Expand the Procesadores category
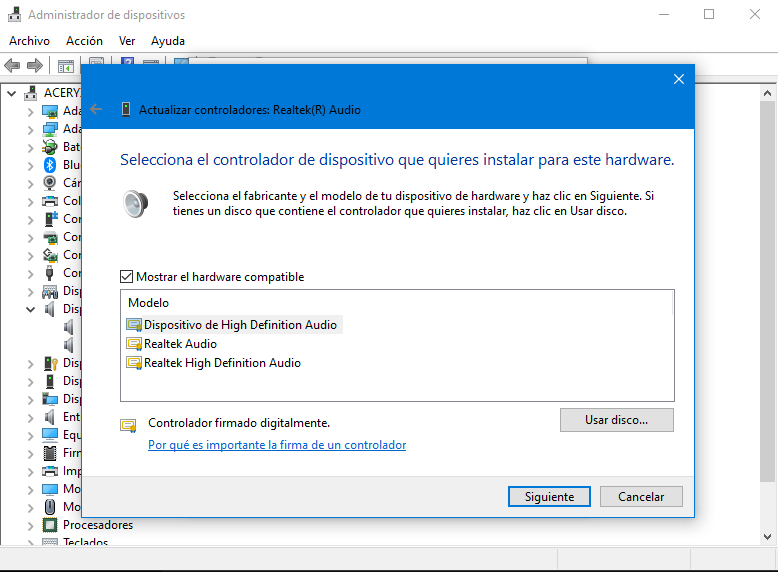The width and height of the screenshot is (778, 572). pyautogui.click(x=30, y=525)
